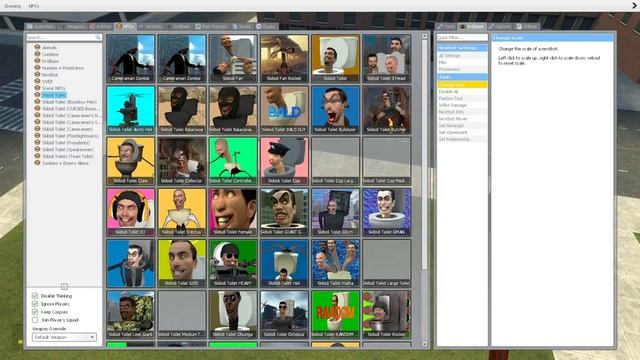Viewport: 640px width, 360px height.
Task: Select the Skibidi Toilet HEAVY icon
Action: (x=233, y=263)
